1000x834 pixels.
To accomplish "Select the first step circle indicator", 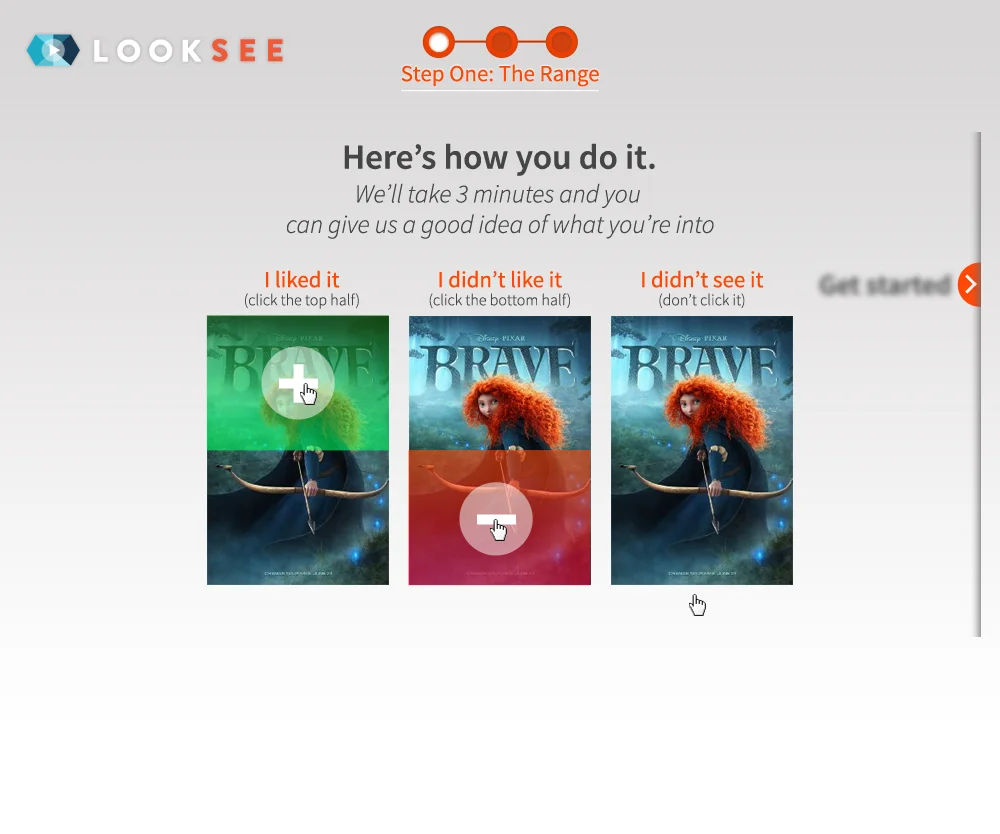I will 439,42.
